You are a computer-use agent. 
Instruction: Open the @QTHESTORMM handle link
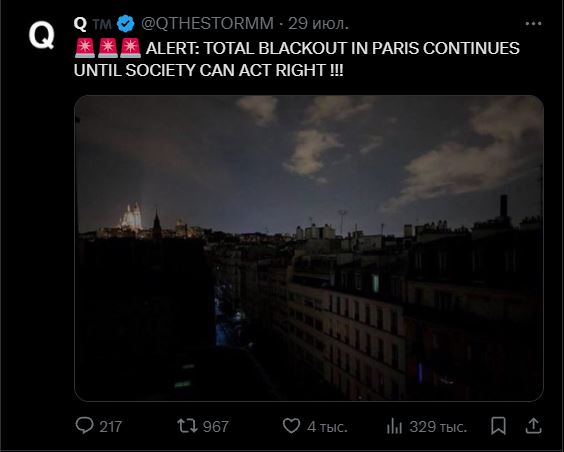[207, 24]
